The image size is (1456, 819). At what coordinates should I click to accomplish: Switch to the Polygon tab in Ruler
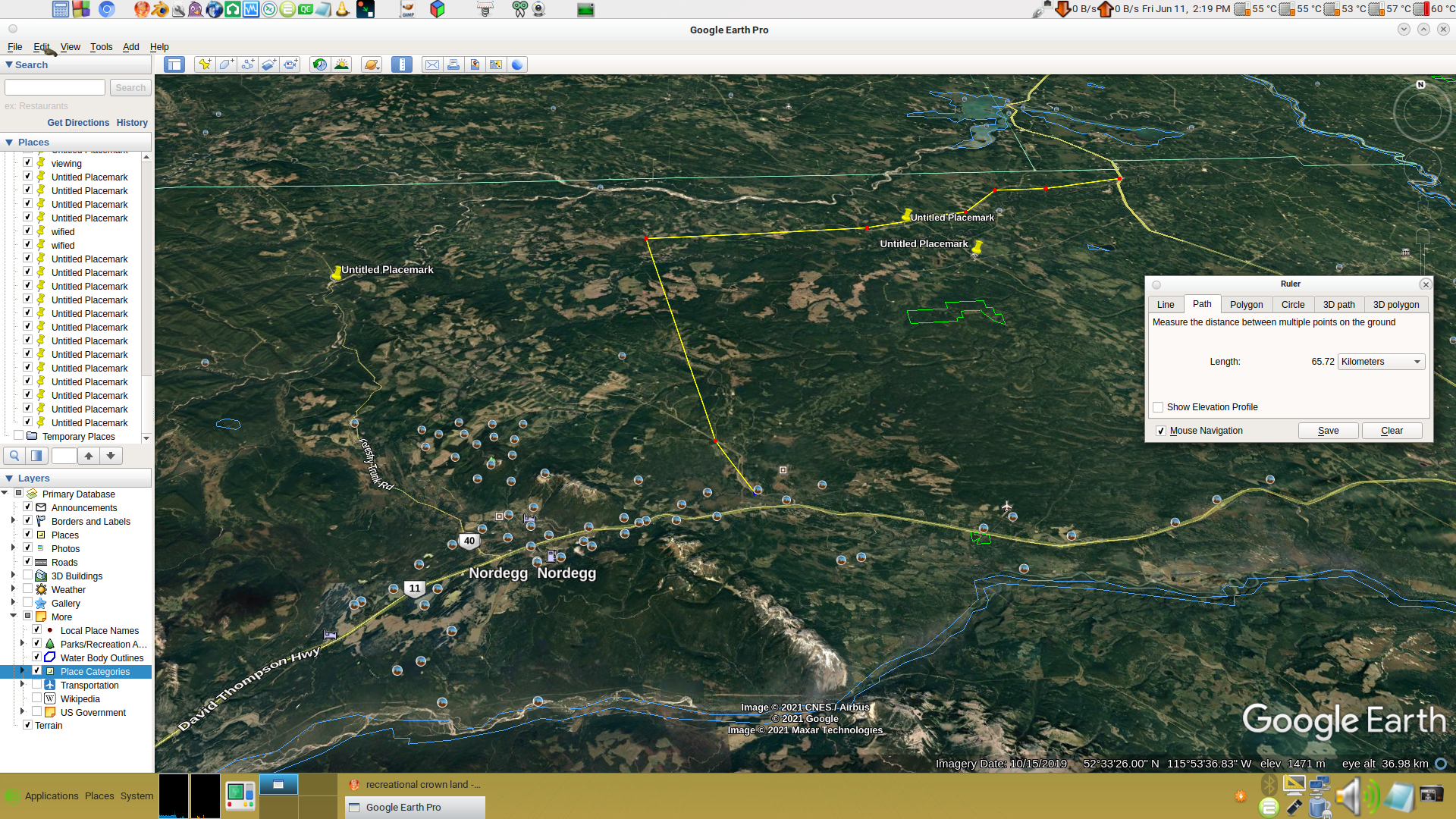pyautogui.click(x=1246, y=304)
